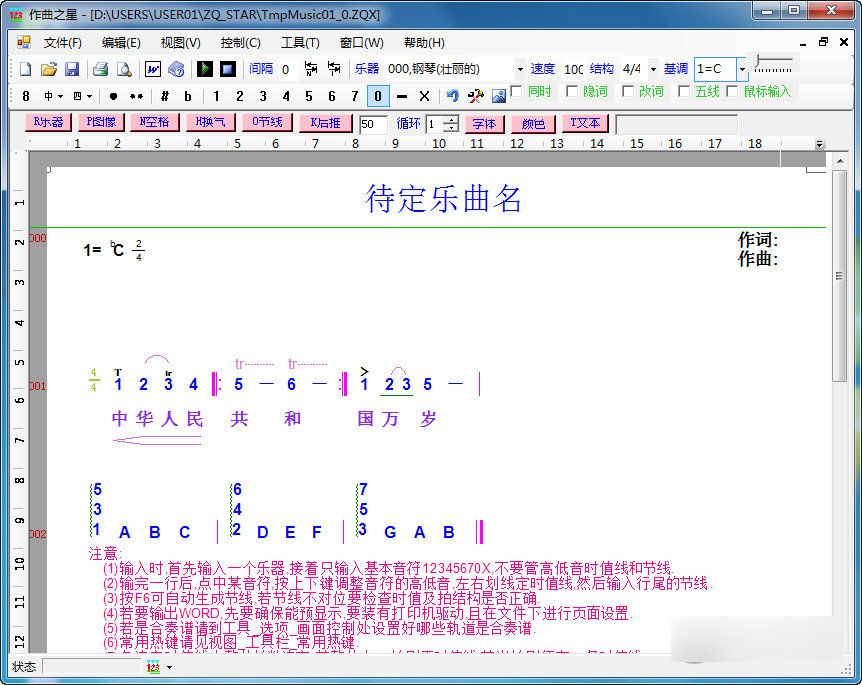Expand the 结构 time signature 4/4 dropdown
This screenshot has width=862, height=685.
[x=655, y=69]
